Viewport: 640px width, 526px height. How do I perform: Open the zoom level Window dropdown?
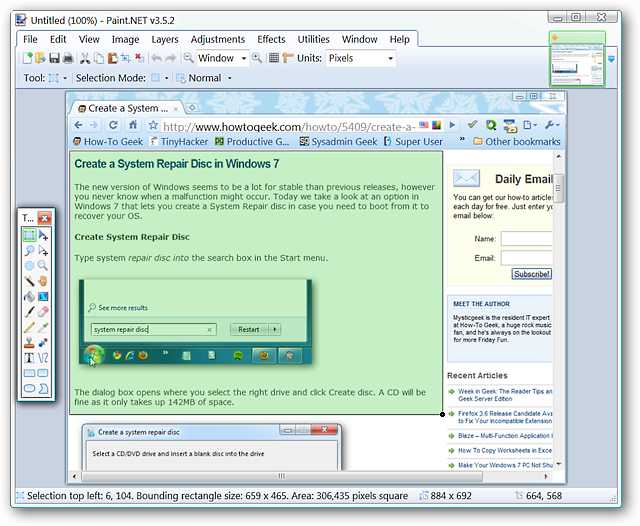click(243, 59)
